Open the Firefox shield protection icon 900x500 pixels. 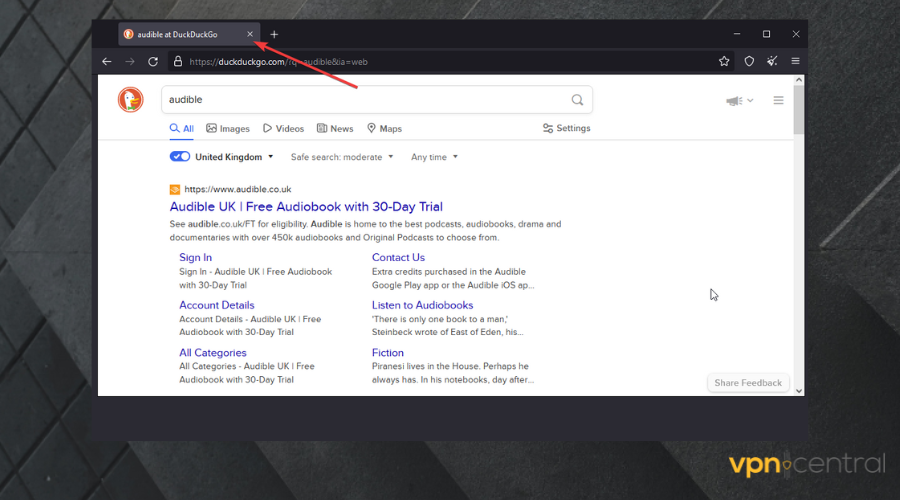point(749,61)
